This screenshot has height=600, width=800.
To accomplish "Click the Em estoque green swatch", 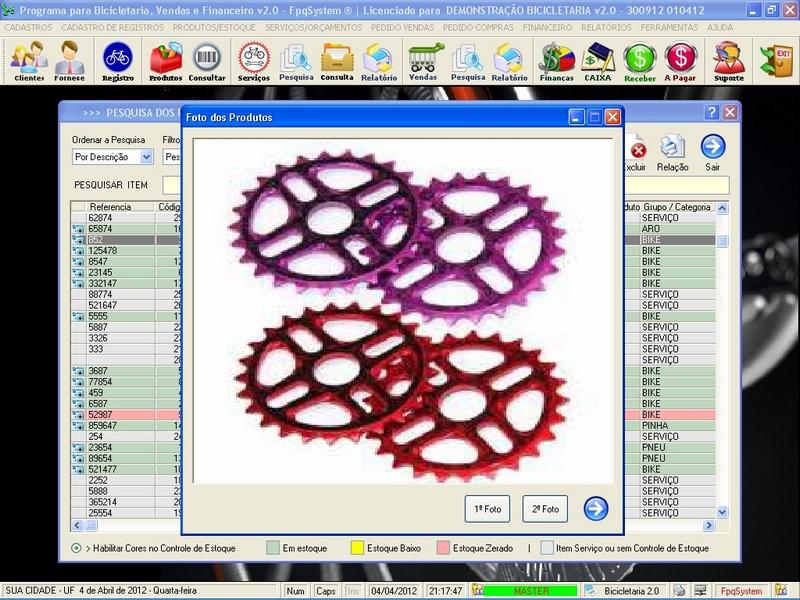I will click(273, 548).
